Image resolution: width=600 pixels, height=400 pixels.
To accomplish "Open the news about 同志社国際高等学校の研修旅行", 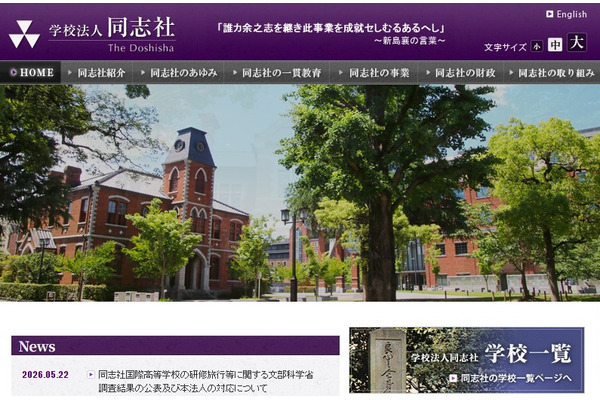I will point(206,381).
